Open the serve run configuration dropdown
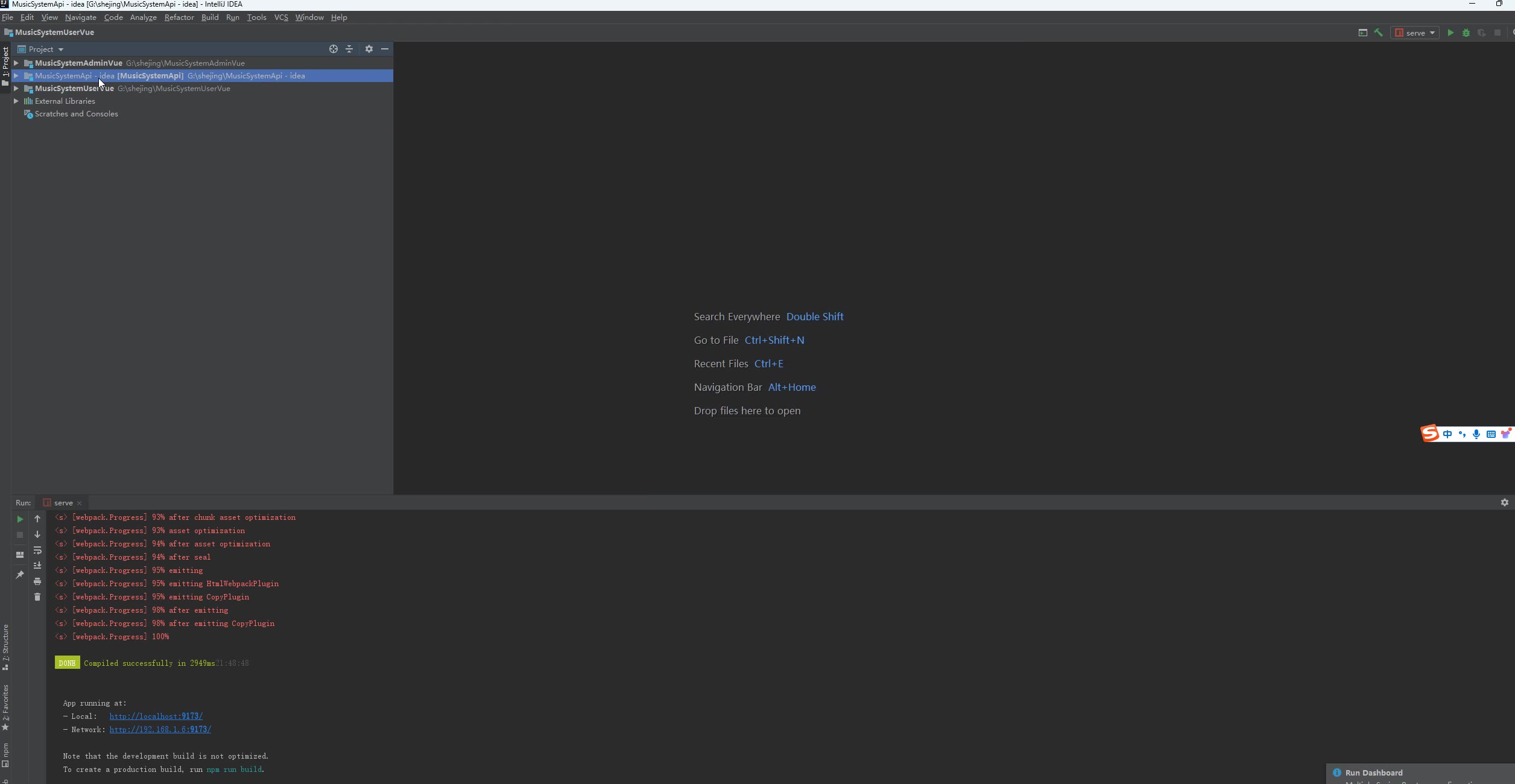 click(x=1415, y=33)
